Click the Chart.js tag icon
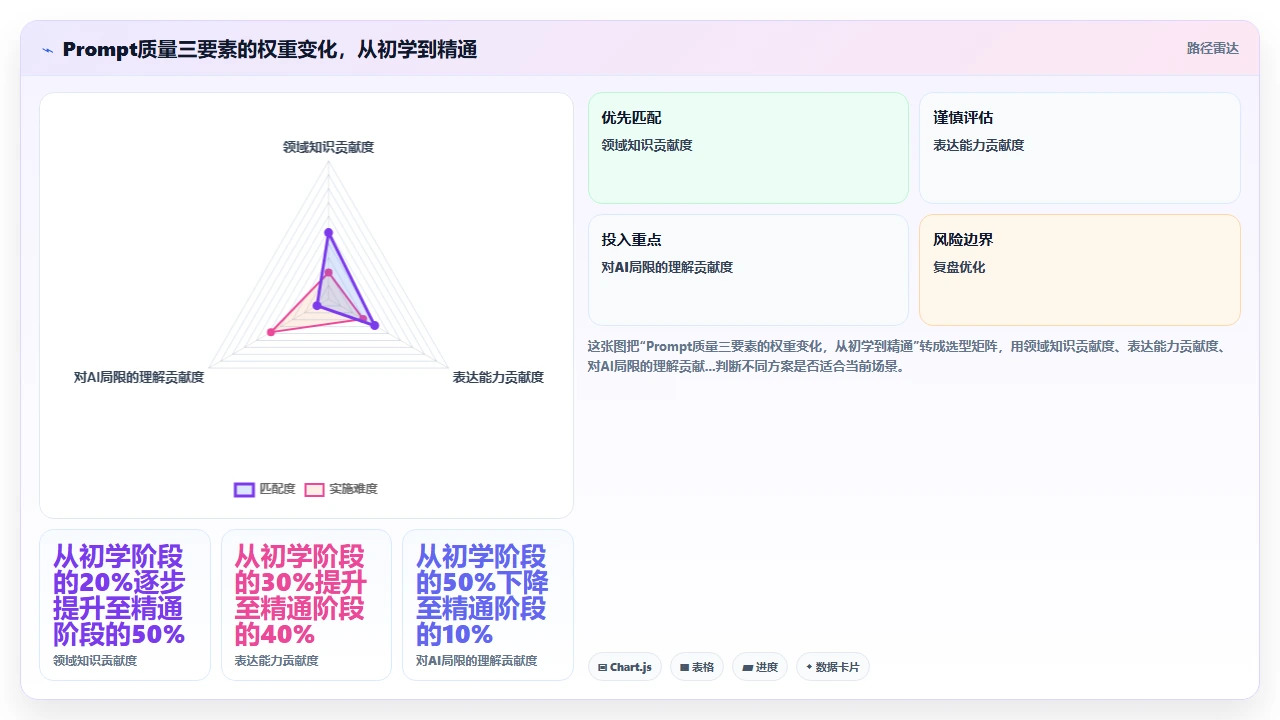1280x720 pixels. pyautogui.click(x=602, y=667)
